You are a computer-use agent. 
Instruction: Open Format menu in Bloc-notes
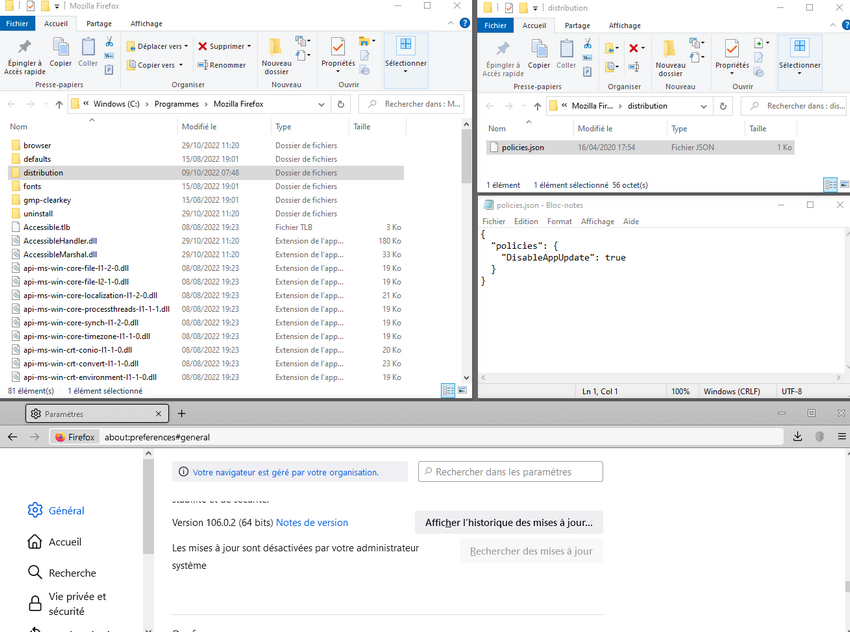point(559,221)
